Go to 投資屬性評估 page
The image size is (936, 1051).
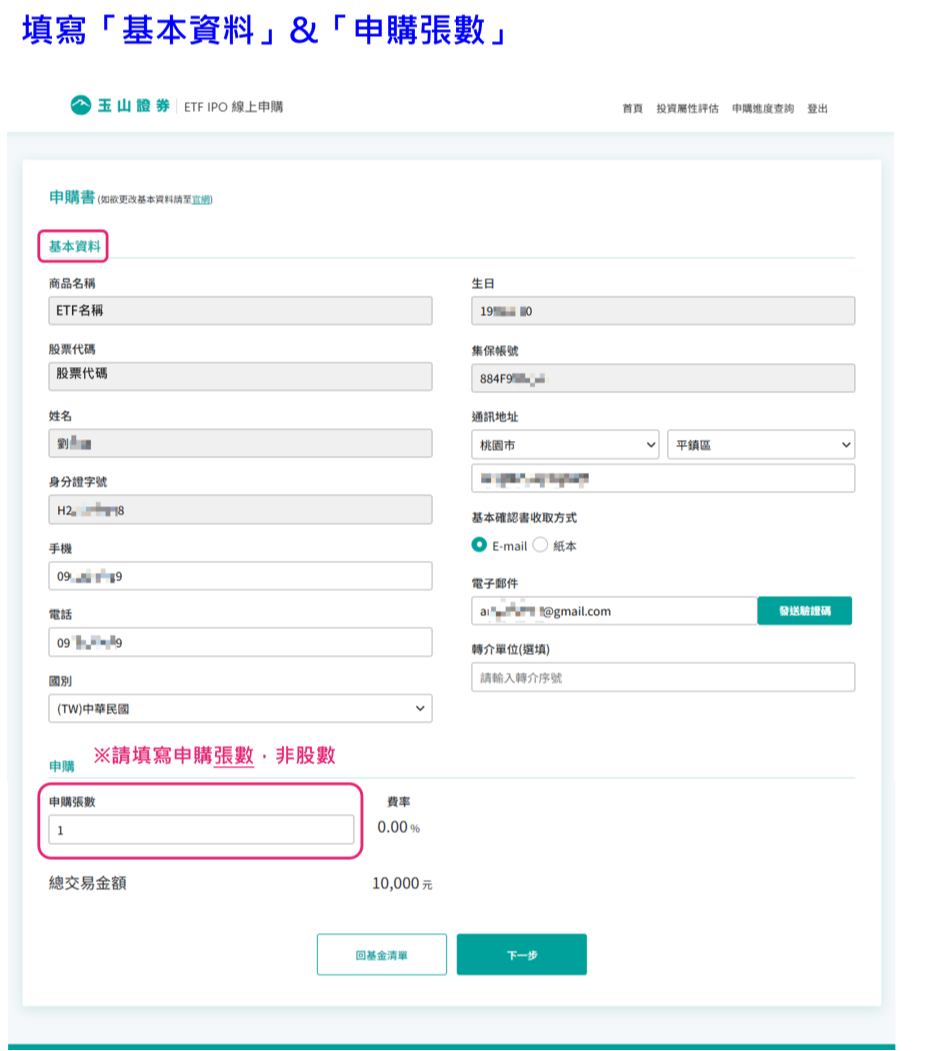pyautogui.click(x=687, y=109)
